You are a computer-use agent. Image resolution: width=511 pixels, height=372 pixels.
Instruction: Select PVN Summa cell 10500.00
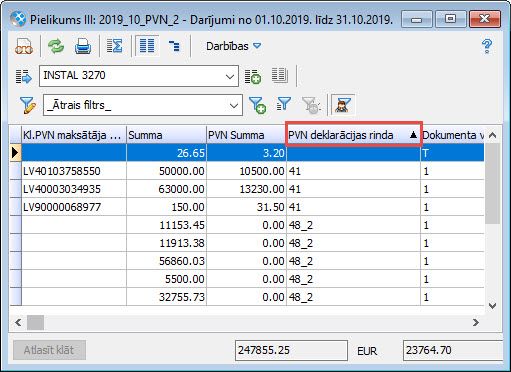(x=246, y=171)
